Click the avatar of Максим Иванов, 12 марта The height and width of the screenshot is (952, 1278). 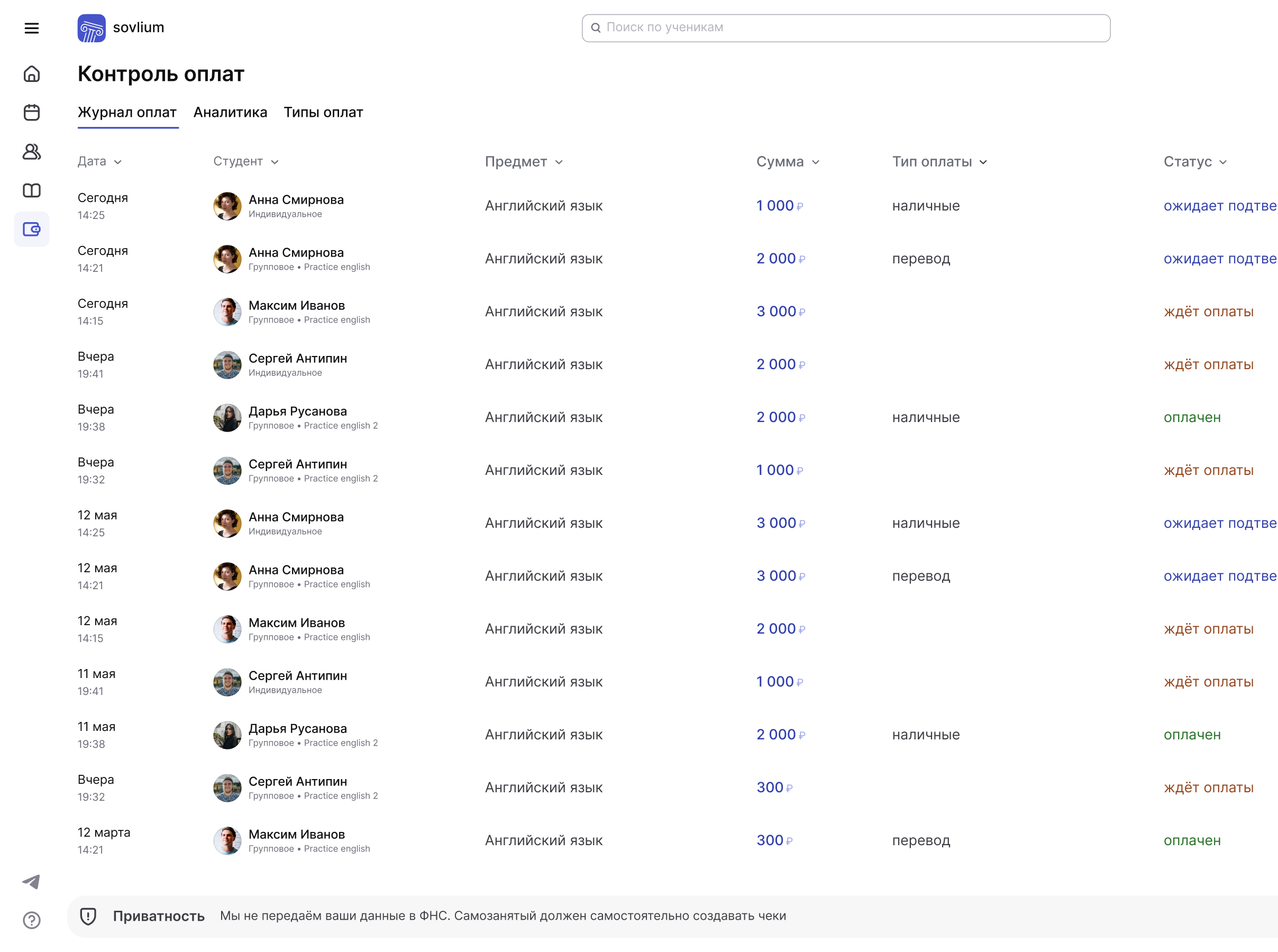[x=227, y=841]
